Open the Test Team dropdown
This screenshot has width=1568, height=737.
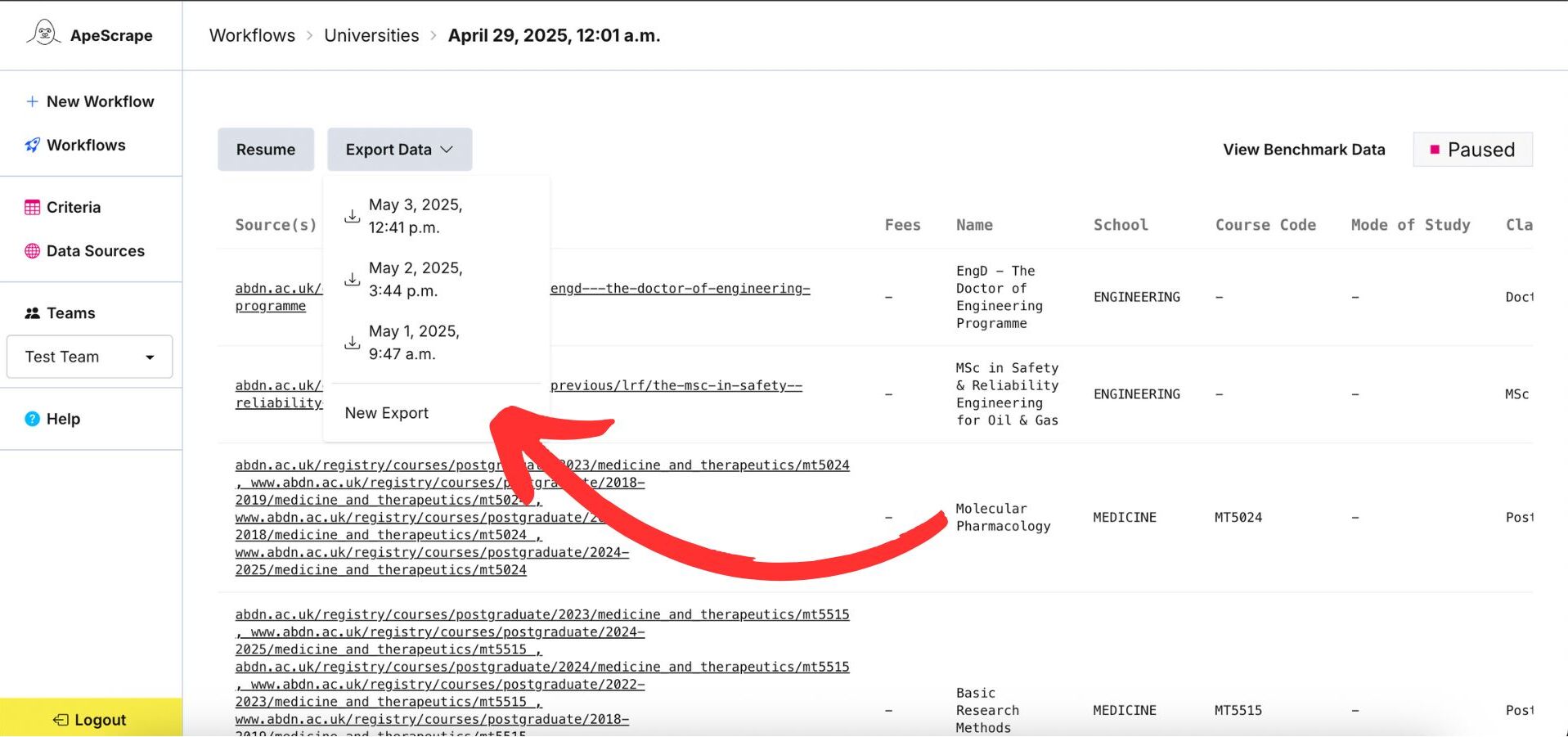pos(89,357)
